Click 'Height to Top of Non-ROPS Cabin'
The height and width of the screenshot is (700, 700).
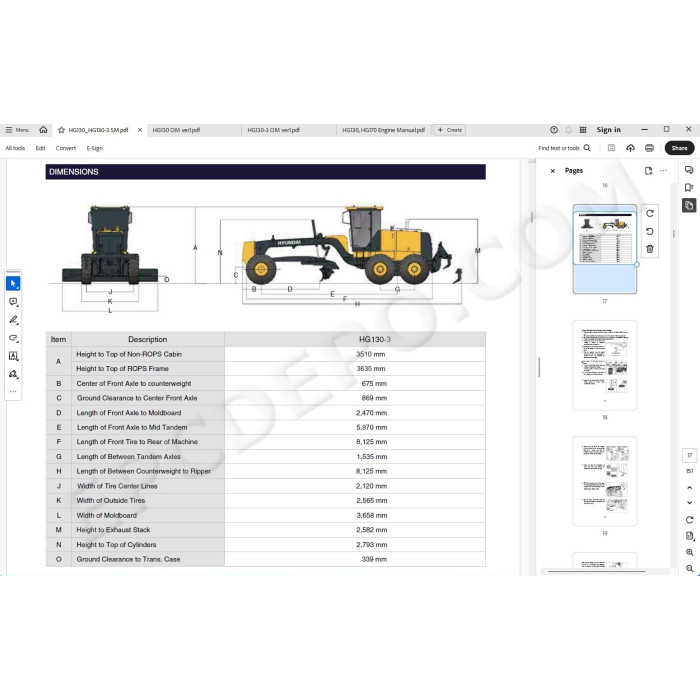(129, 354)
